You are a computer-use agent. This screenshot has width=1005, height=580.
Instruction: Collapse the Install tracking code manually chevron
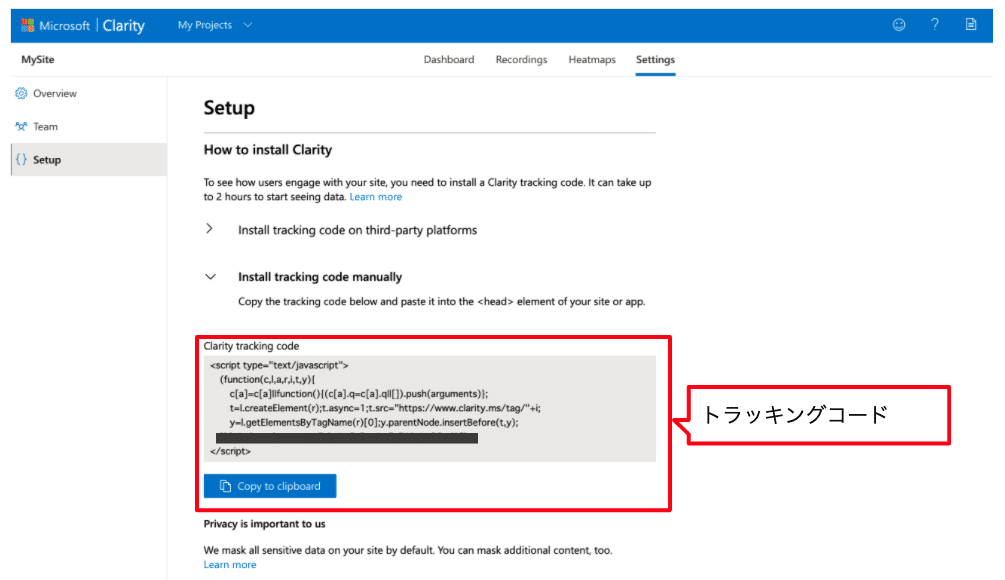210,277
